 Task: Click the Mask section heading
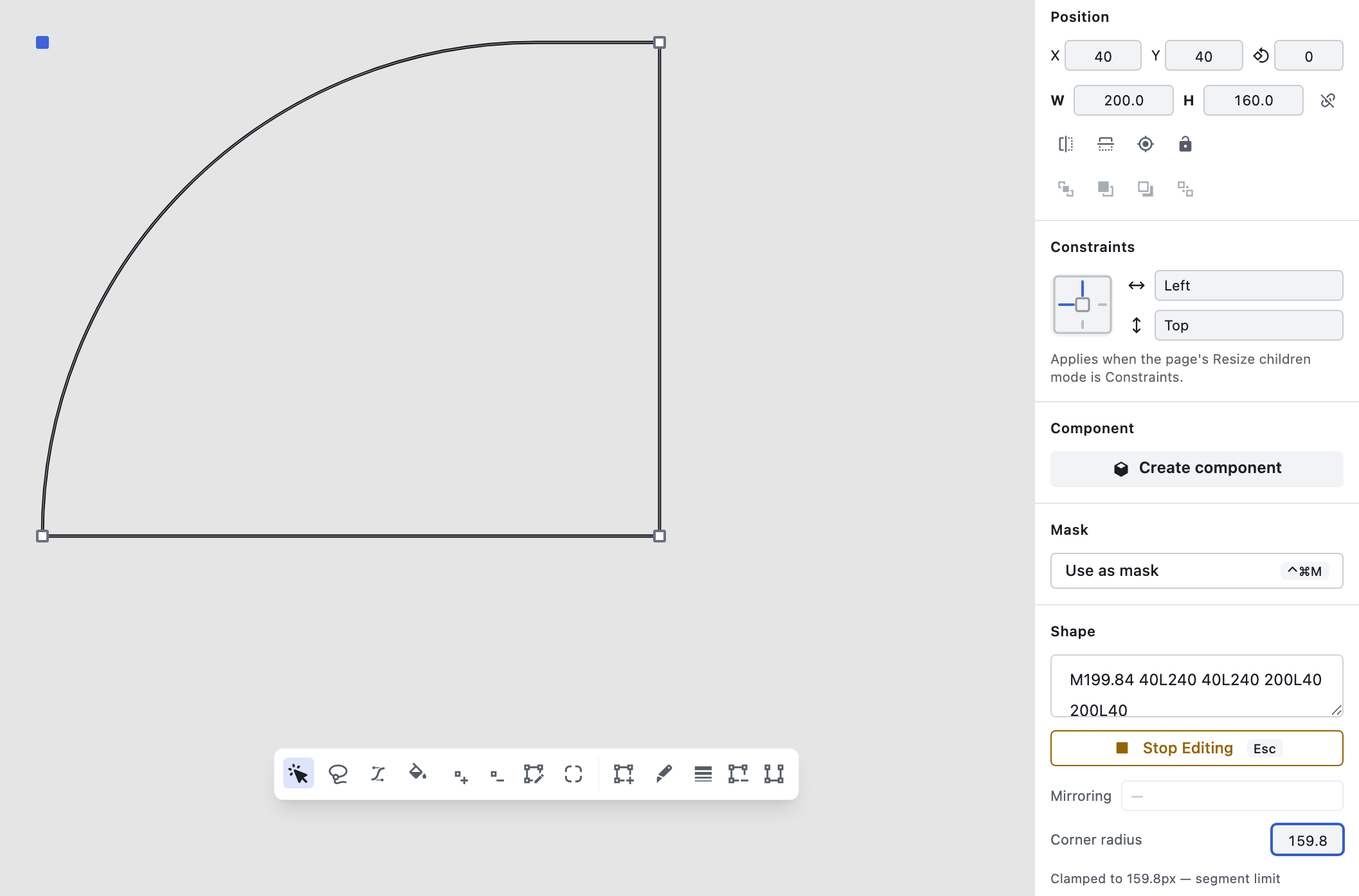coord(1069,530)
